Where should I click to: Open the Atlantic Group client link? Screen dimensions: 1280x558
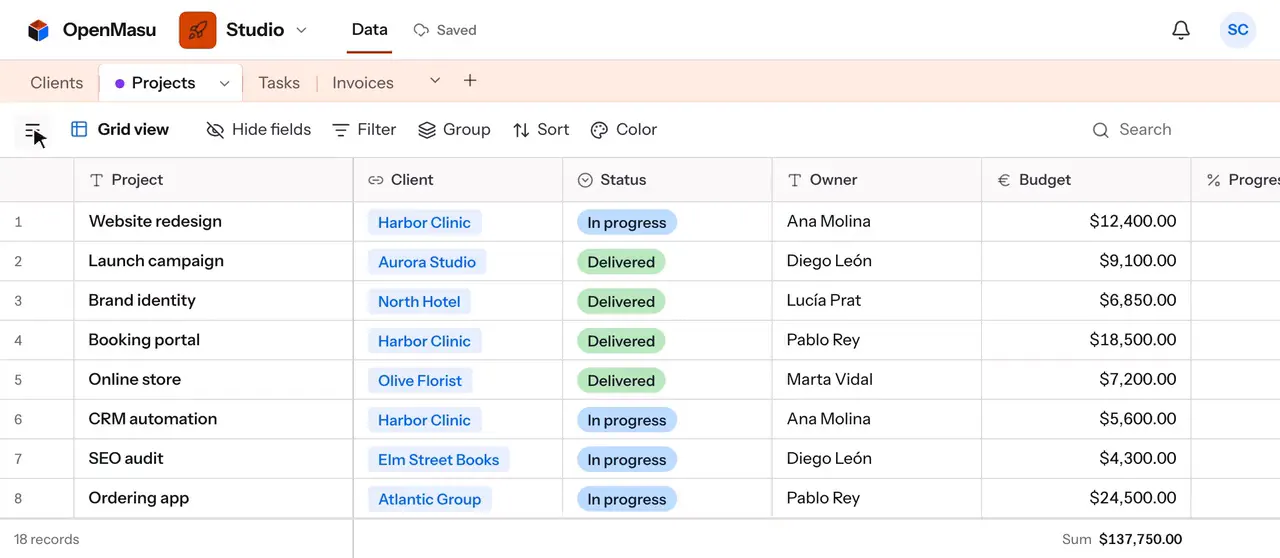coord(430,499)
